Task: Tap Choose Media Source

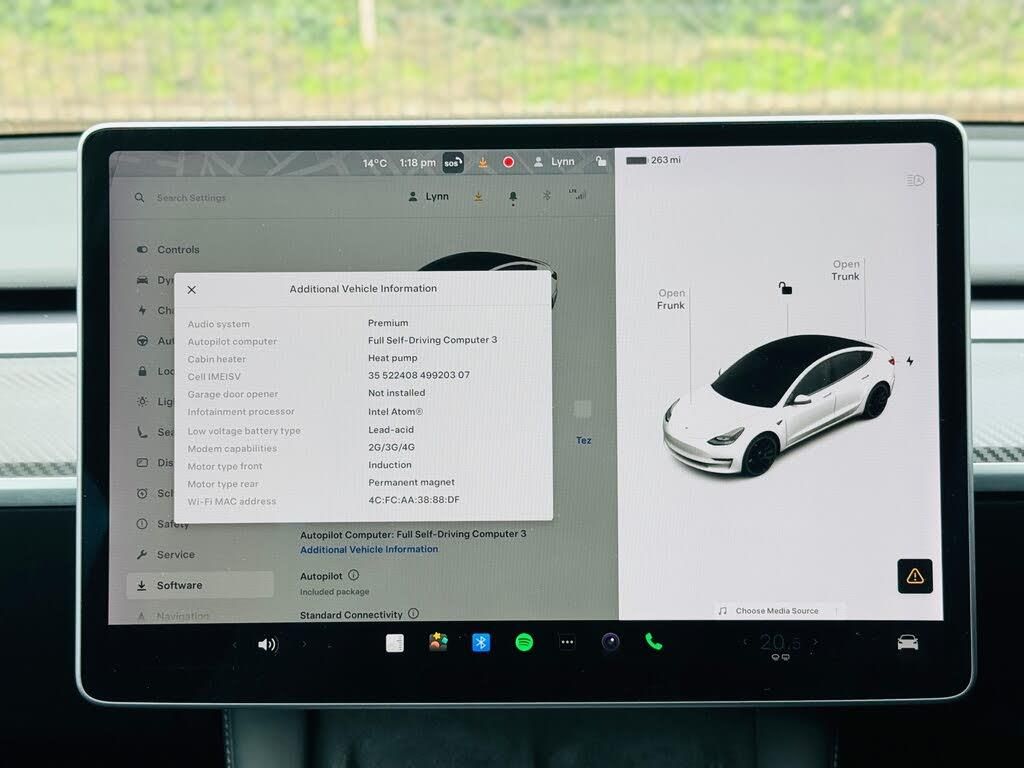Action: (776, 611)
